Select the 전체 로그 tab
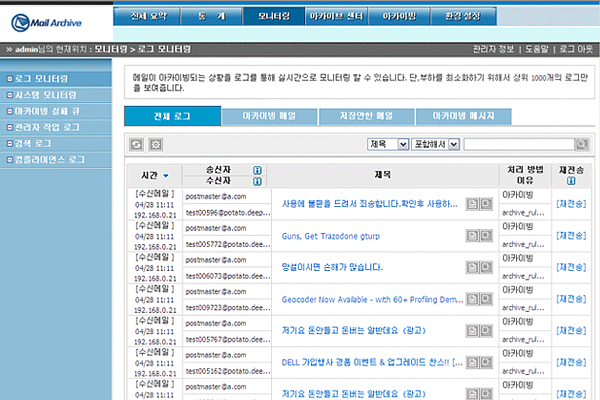The height and width of the screenshot is (400, 600). click(166, 117)
